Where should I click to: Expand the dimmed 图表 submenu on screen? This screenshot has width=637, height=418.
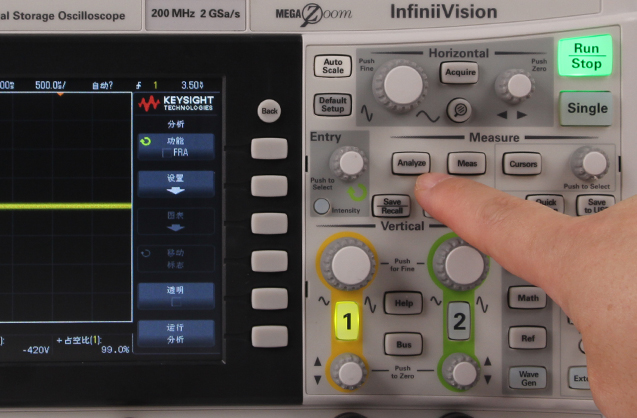tap(176, 221)
